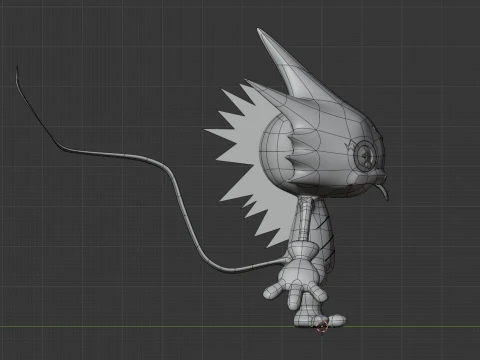
Task: Click the 3D cursor at the character's feet
Action: point(322,327)
